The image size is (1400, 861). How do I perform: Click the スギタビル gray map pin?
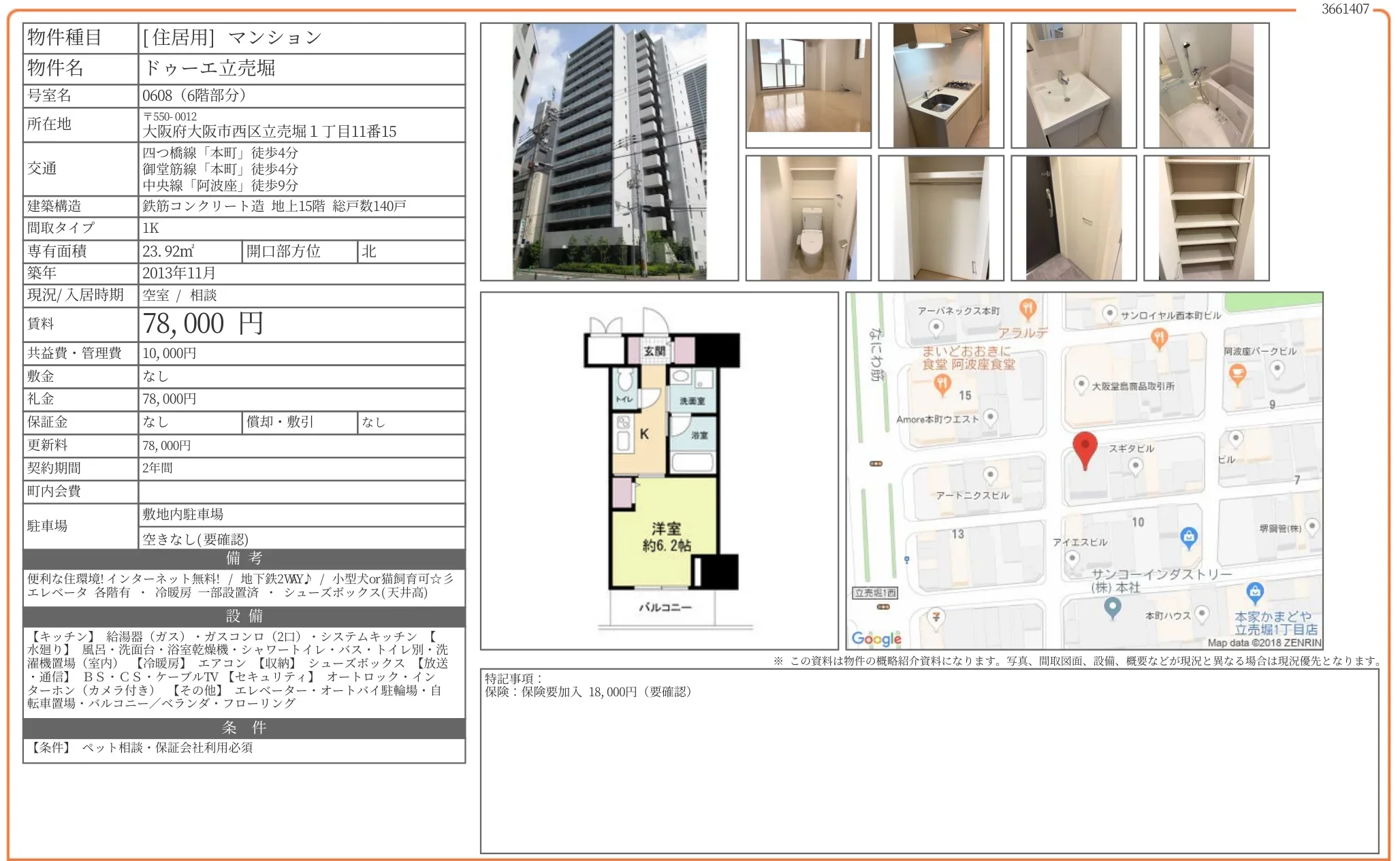1134,466
